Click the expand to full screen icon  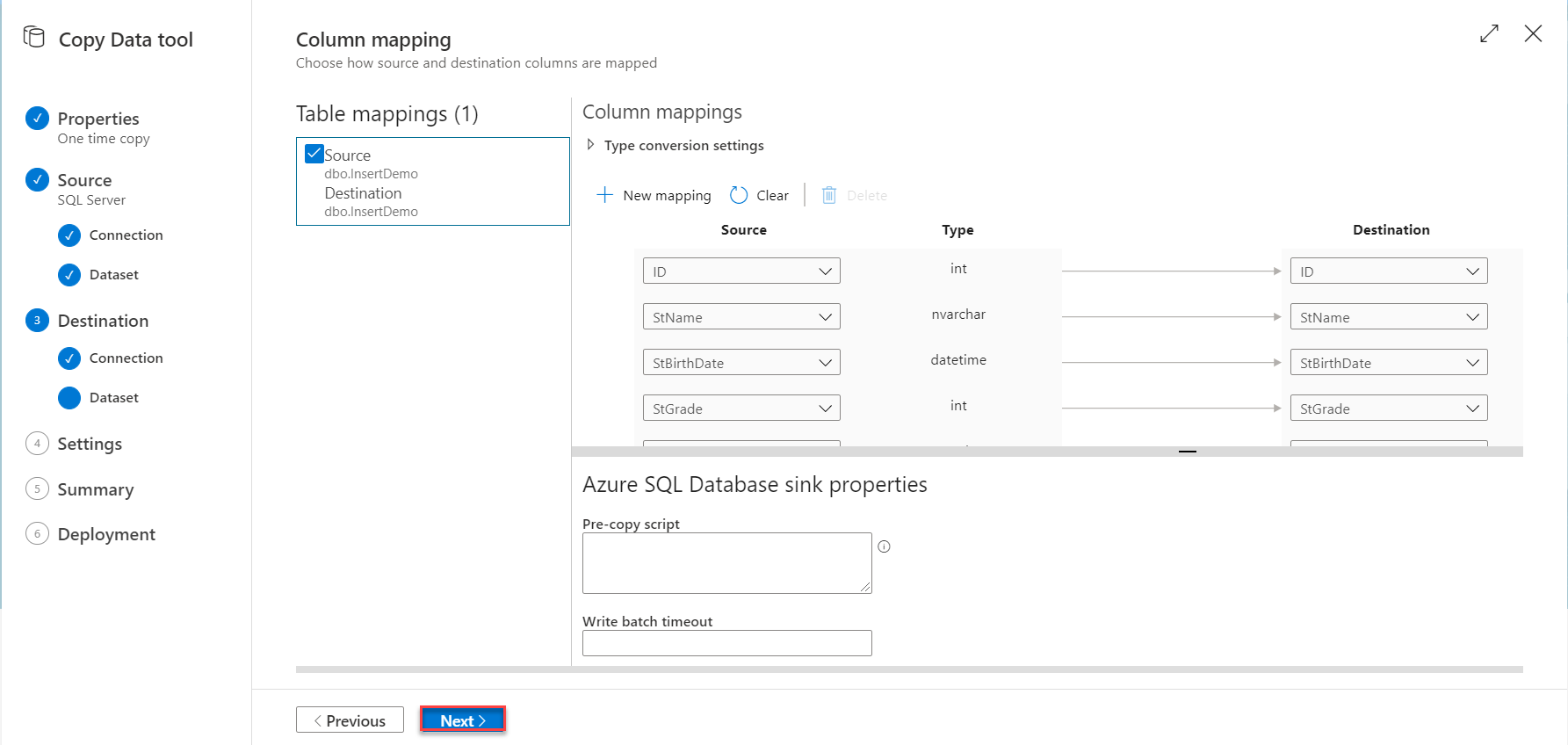pos(1489,34)
